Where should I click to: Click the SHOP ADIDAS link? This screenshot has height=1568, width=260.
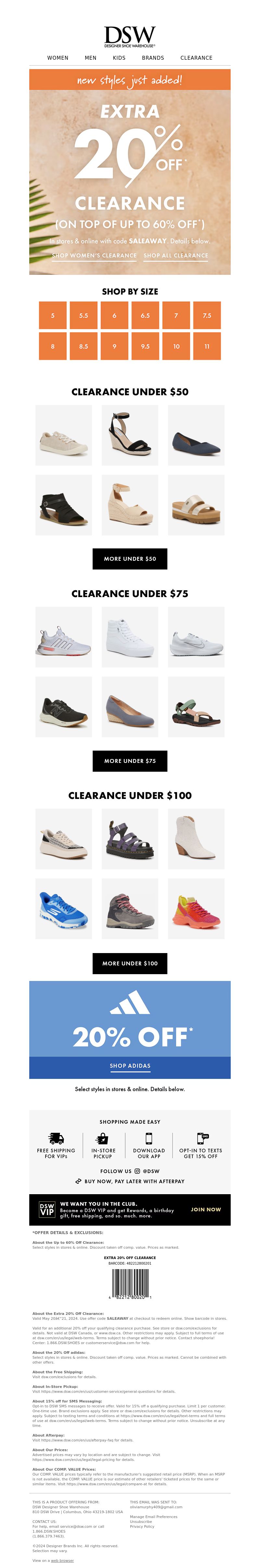[x=130, y=1065]
